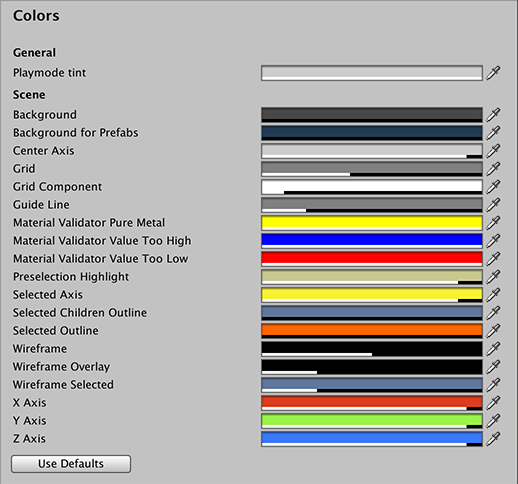Open the Playmode tint color swatch

(x=372, y=73)
